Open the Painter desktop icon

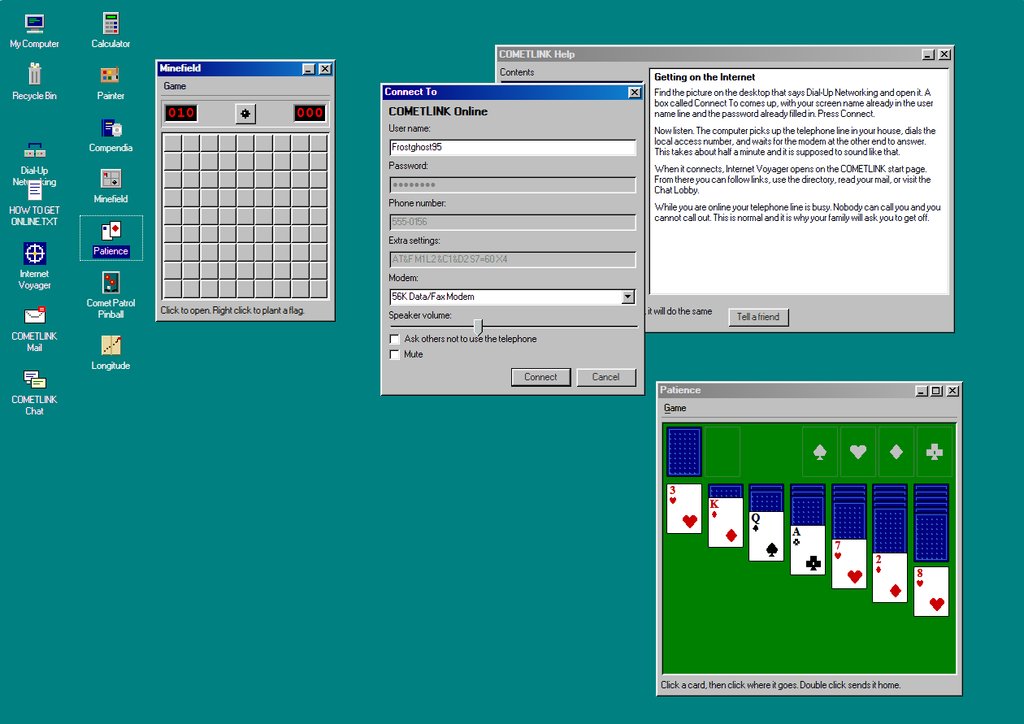tap(110, 82)
